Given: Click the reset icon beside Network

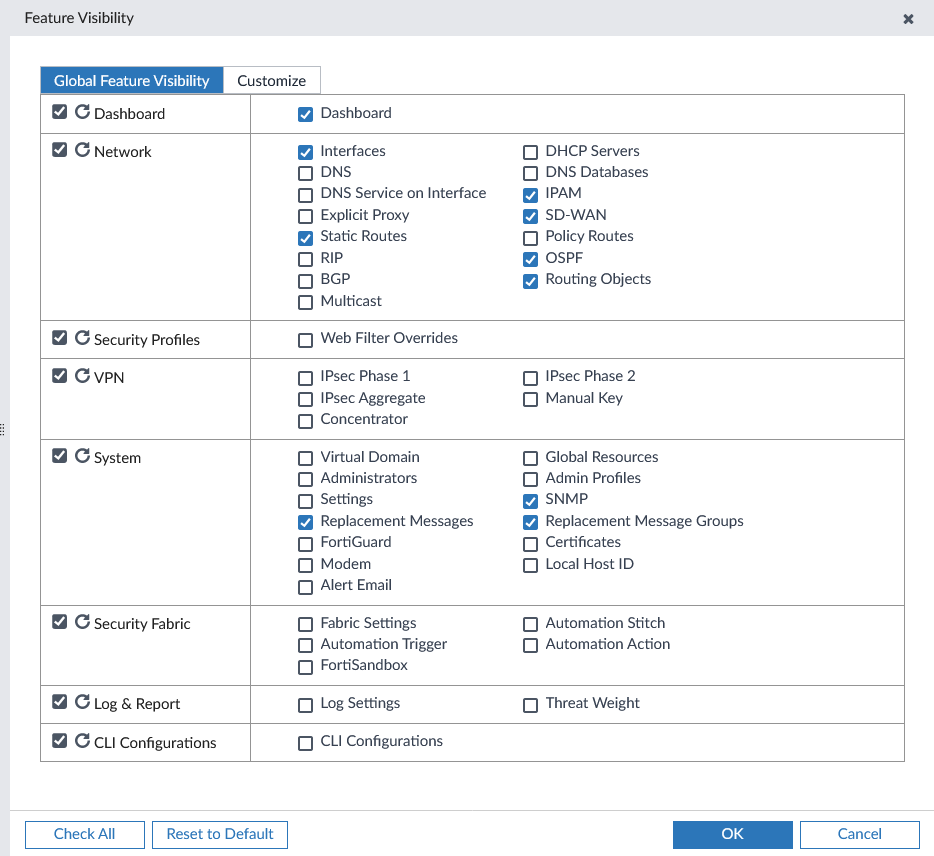Looking at the screenshot, I should coord(82,150).
